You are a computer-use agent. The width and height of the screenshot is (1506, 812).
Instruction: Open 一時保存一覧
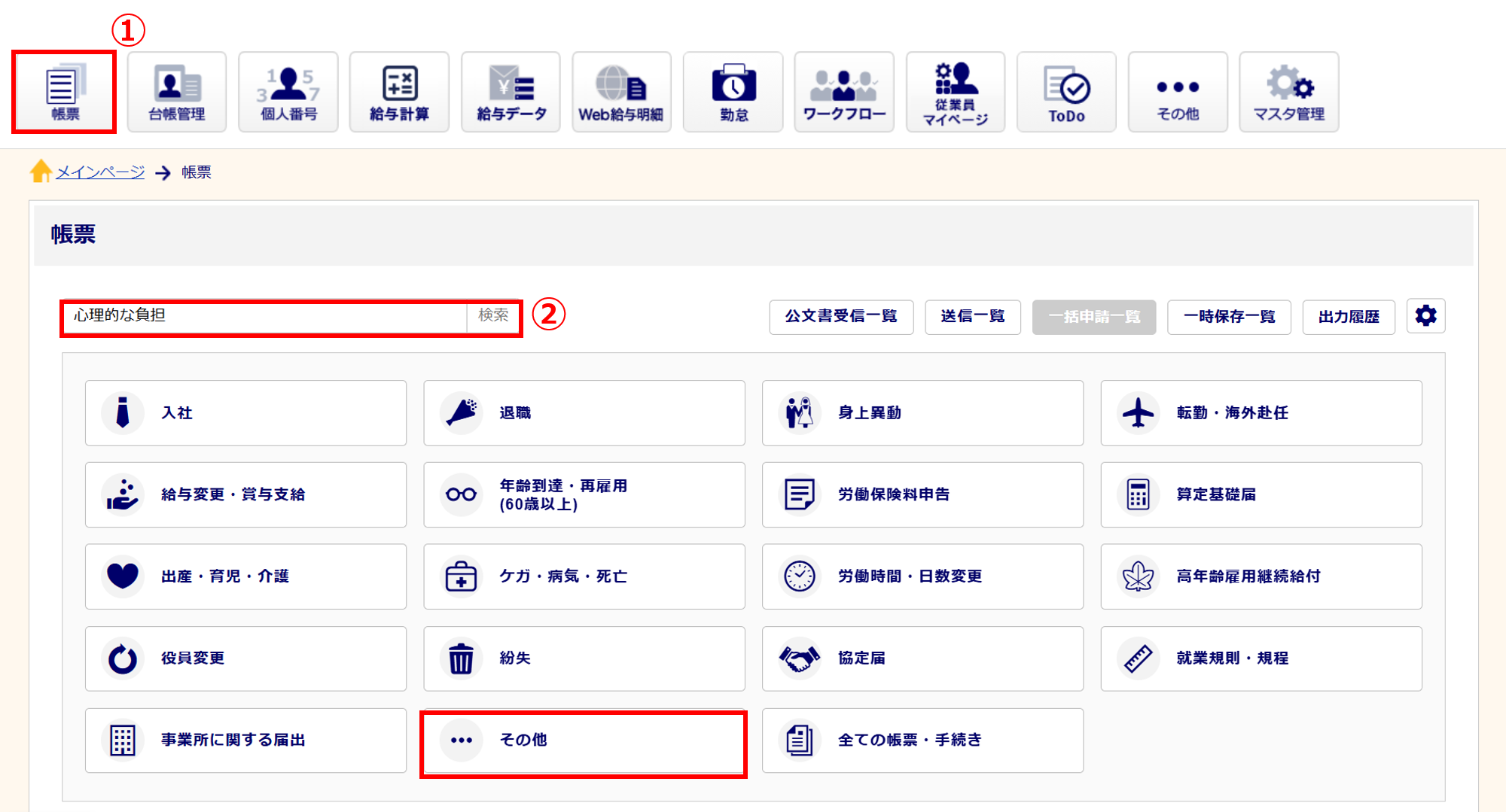click(1229, 317)
